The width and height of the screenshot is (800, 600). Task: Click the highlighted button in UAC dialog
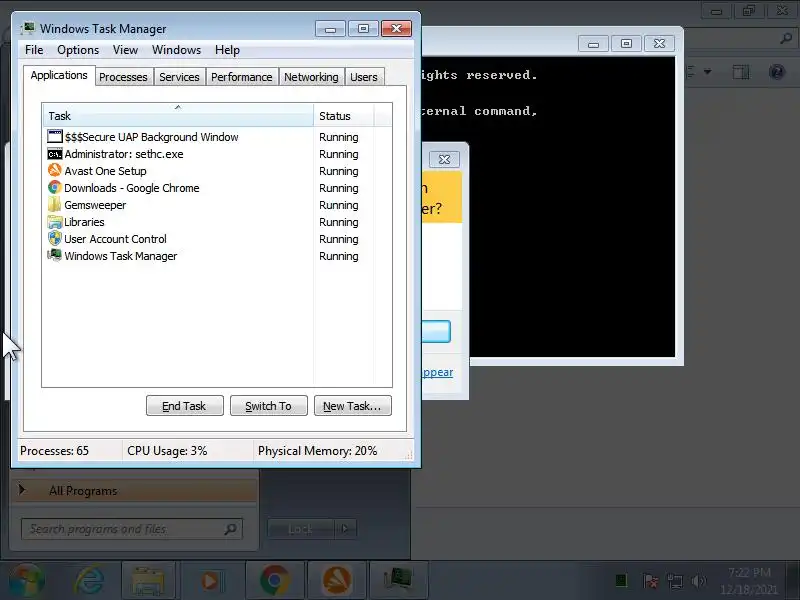coord(436,332)
